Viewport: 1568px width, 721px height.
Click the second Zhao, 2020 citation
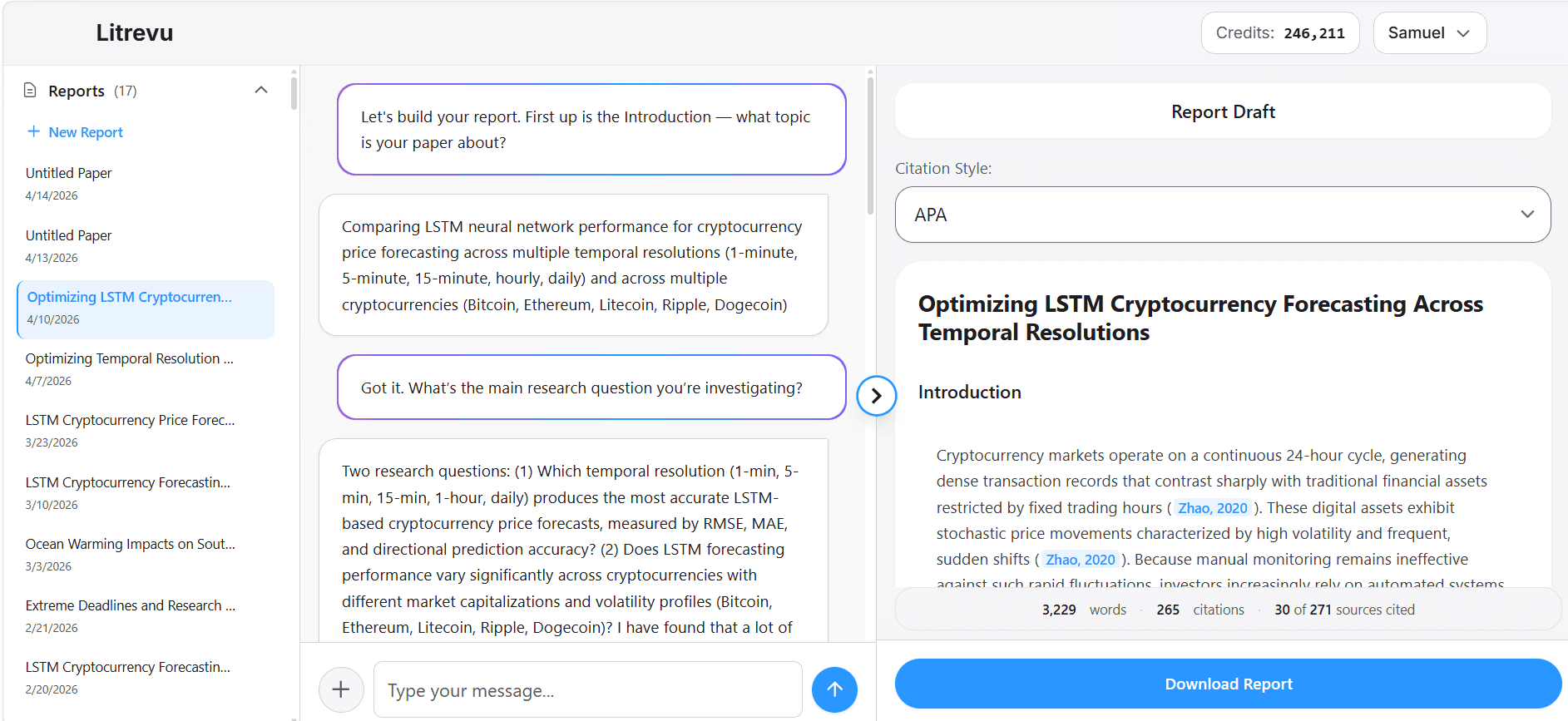coord(1080,560)
